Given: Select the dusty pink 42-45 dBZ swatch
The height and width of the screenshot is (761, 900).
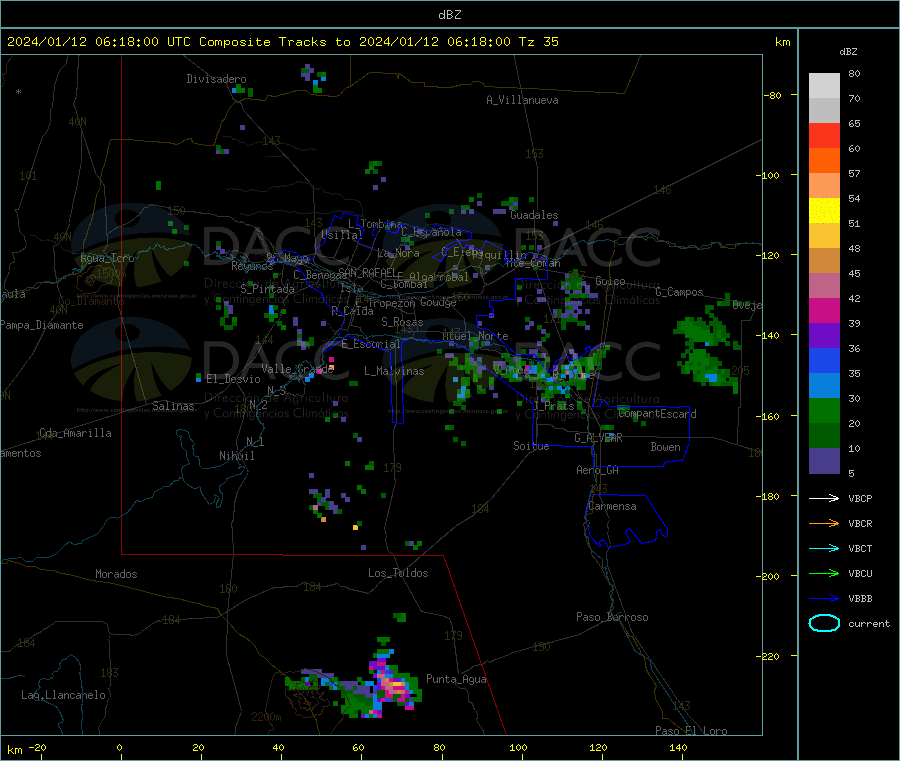Looking at the screenshot, I should point(824,286).
